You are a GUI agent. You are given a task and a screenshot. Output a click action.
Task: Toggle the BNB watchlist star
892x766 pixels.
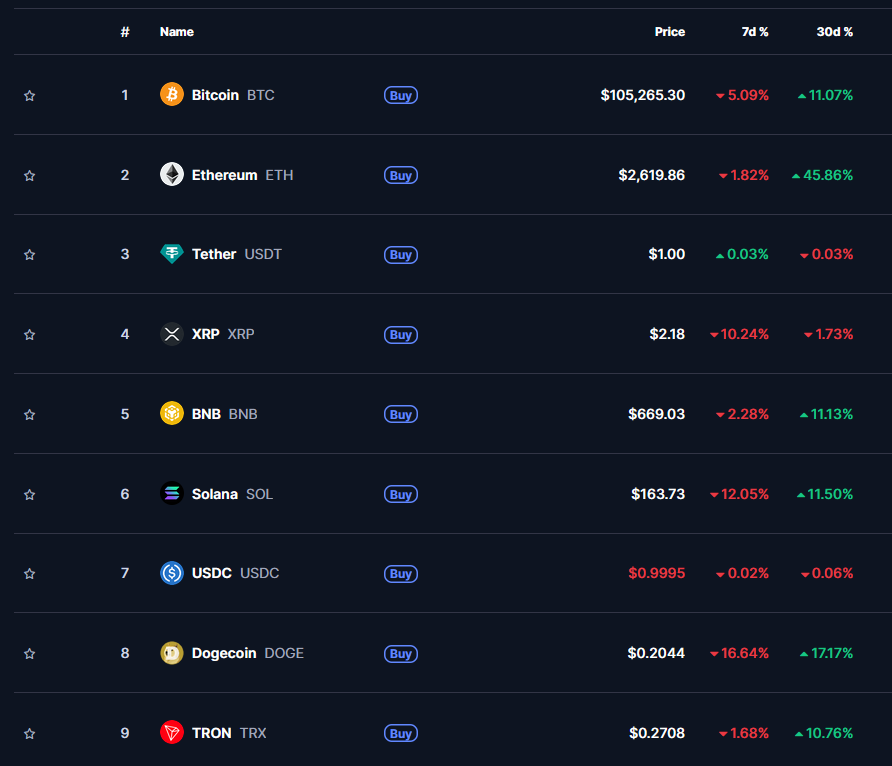(30, 415)
